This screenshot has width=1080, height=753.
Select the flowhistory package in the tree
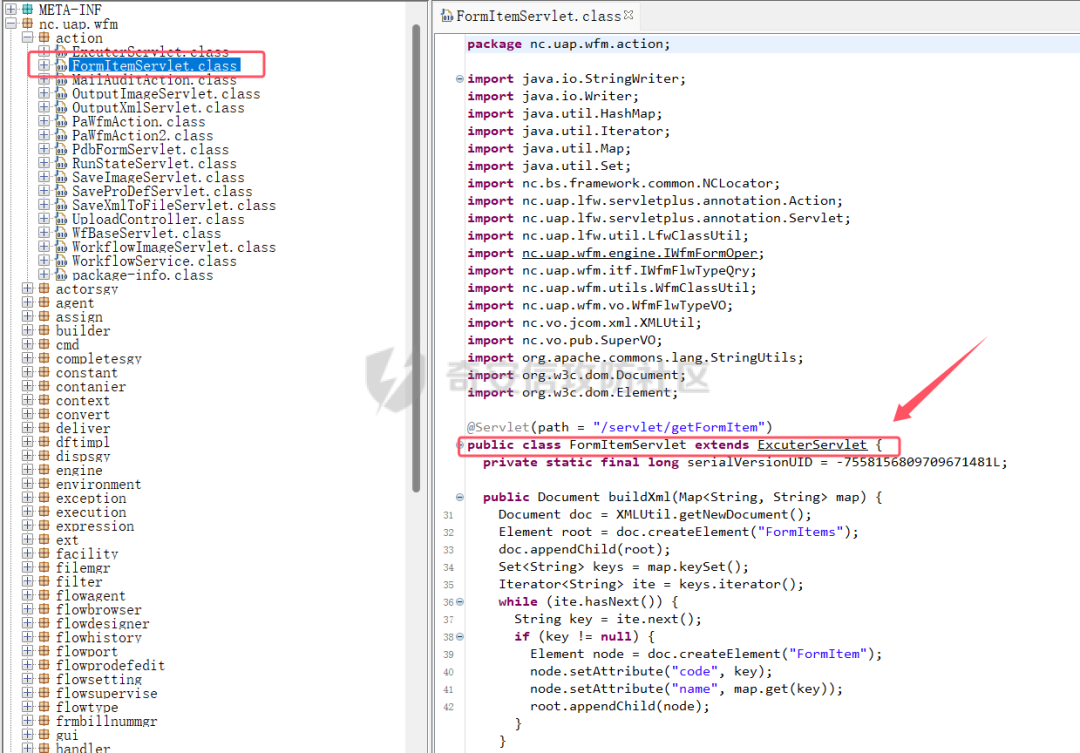99,637
